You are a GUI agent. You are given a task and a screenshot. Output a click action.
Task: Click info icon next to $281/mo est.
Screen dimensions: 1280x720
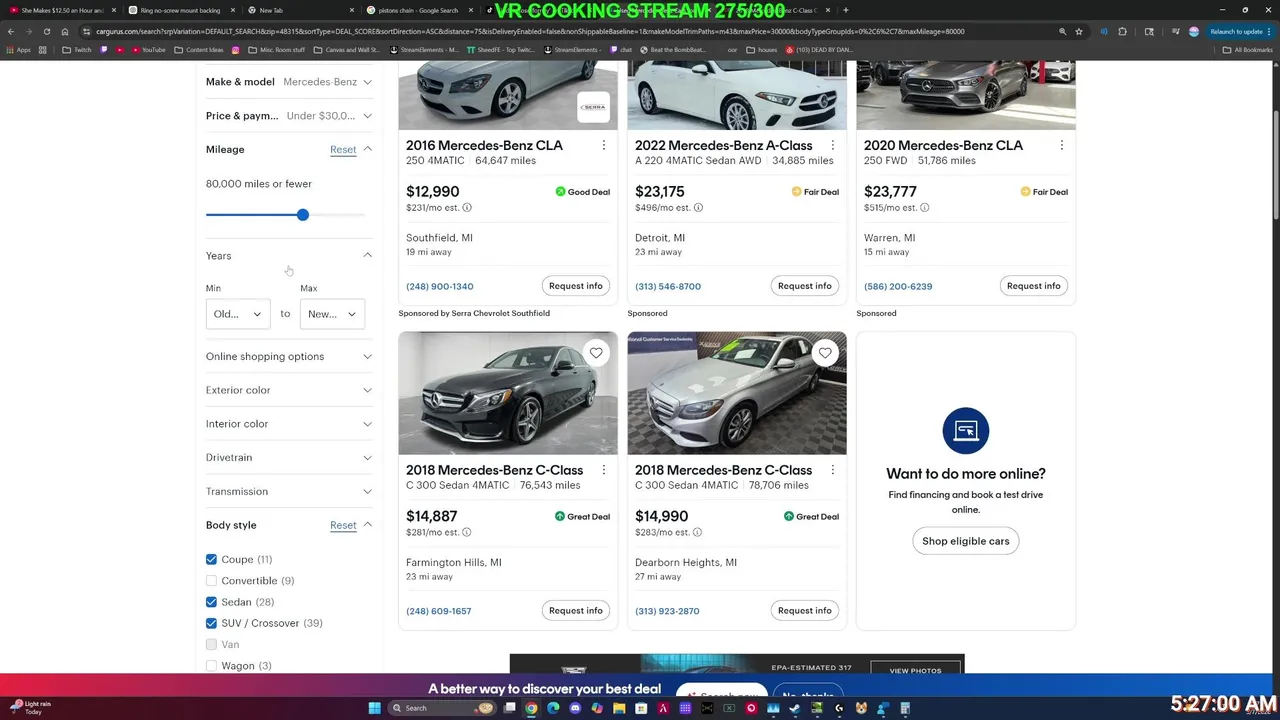click(x=467, y=532)
